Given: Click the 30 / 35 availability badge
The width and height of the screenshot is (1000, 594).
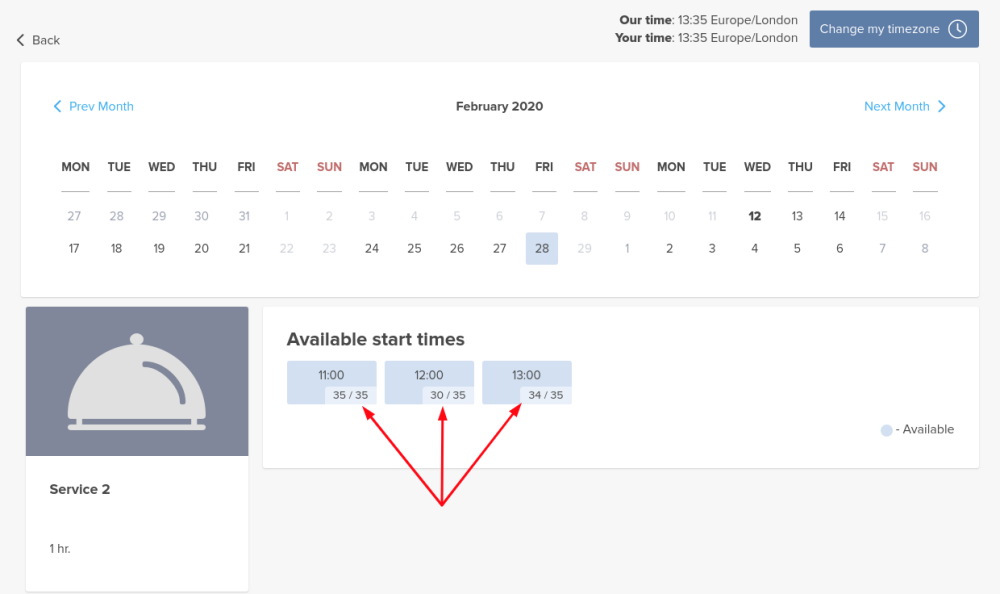Looking at the screenshot, I should tap(448, 395).
